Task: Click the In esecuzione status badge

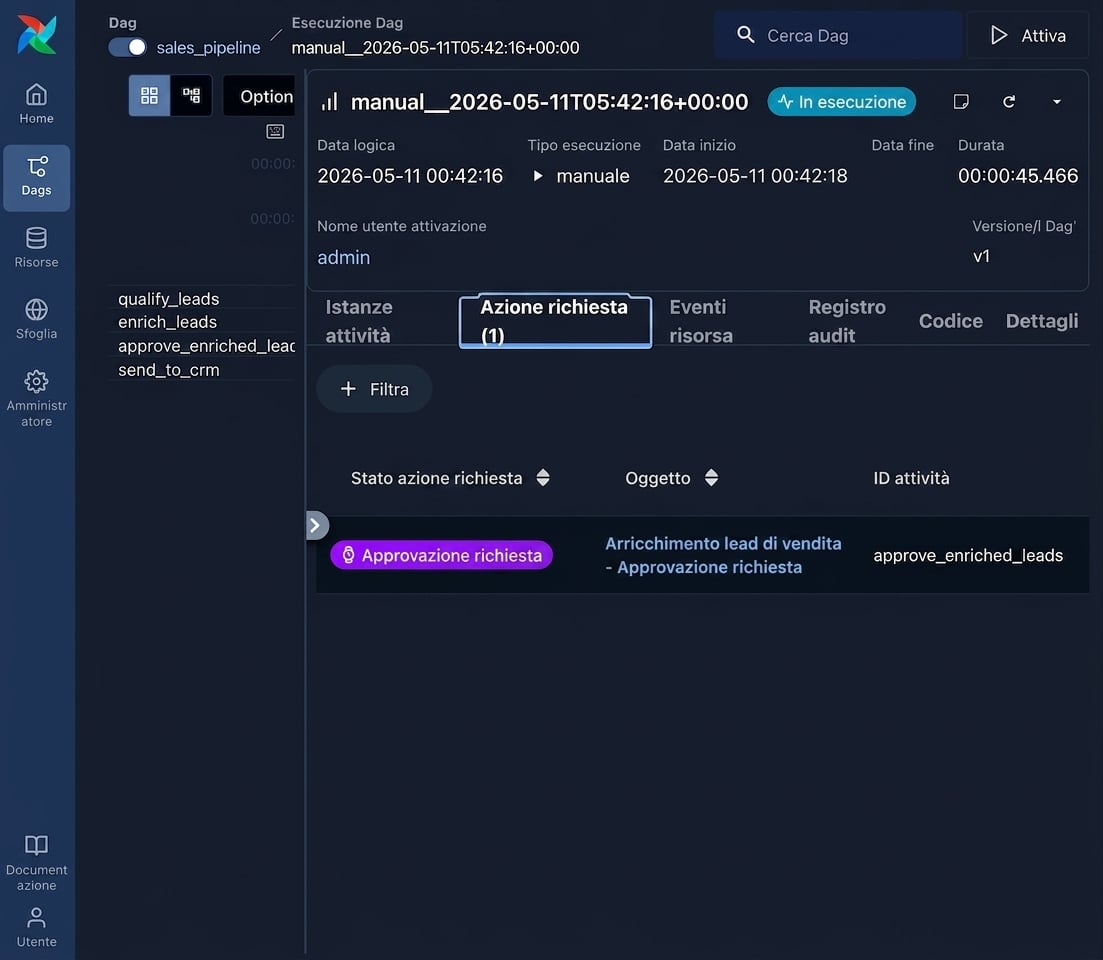Action: [x=841, y=102]
